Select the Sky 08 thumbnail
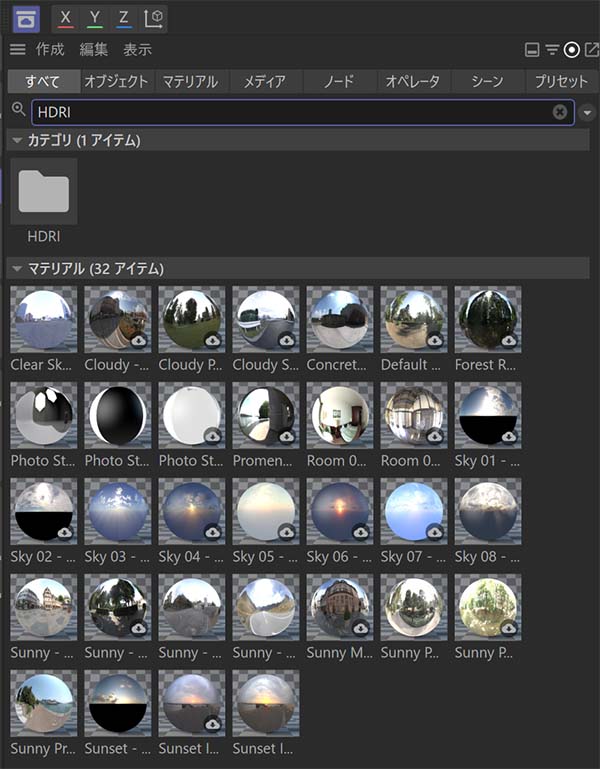 point(488,512)
